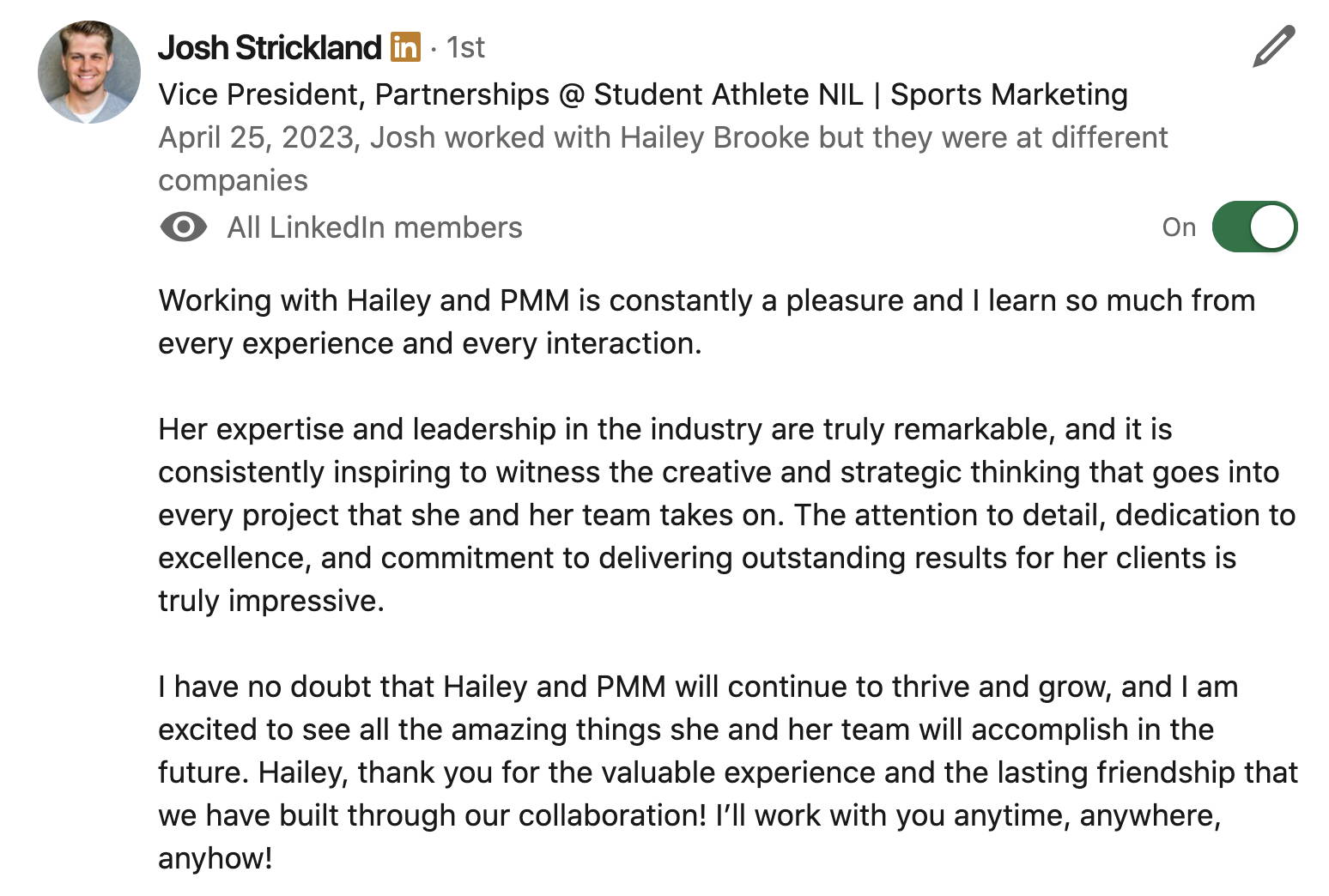Click the gold LinkedIn Premium badge
Screen dimensions: 1329x896
pos(405,46)
